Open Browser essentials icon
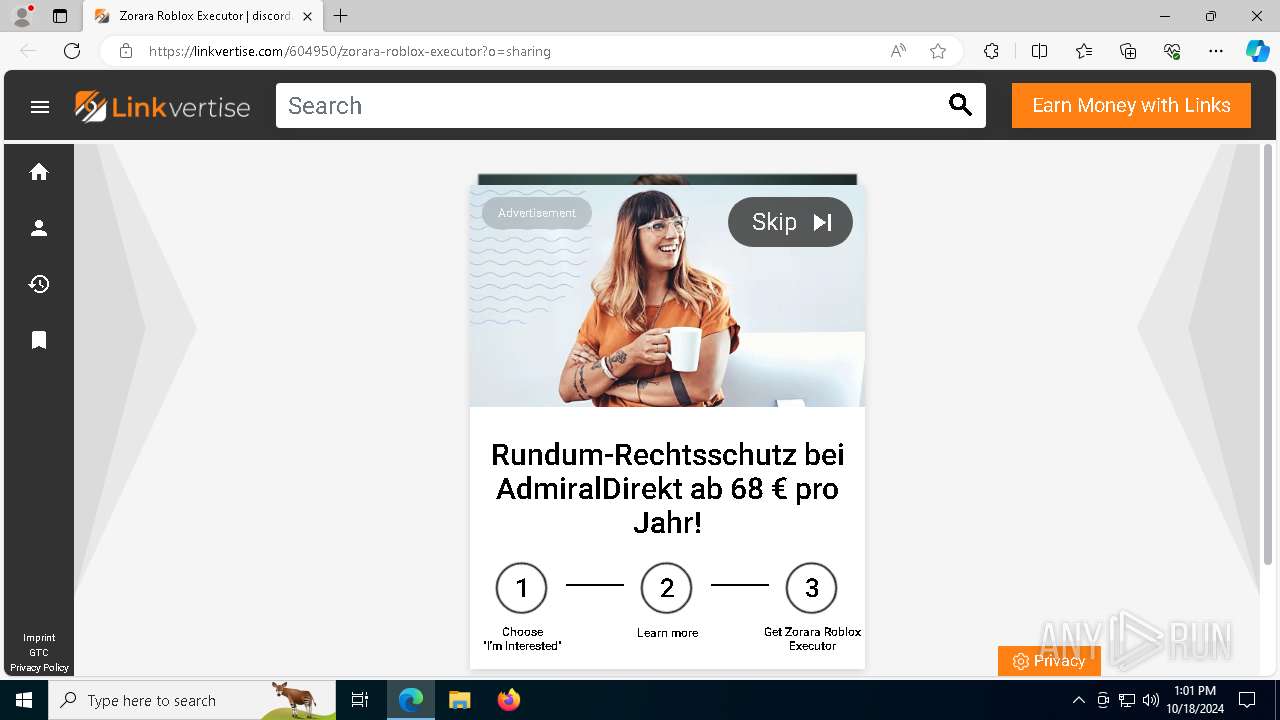This screenshot has height=720, width=1280. pyautogui.click(x=1172, y=51)
